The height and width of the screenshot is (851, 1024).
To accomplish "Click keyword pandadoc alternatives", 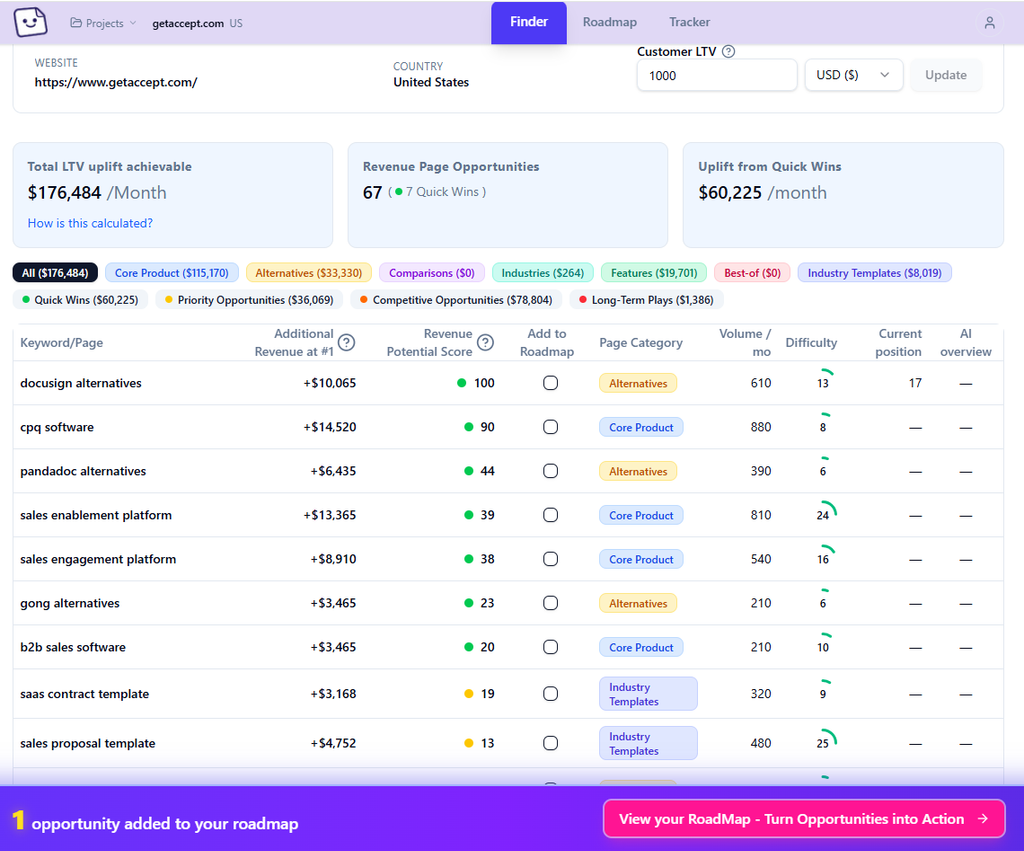I will (x=83, y=471).
